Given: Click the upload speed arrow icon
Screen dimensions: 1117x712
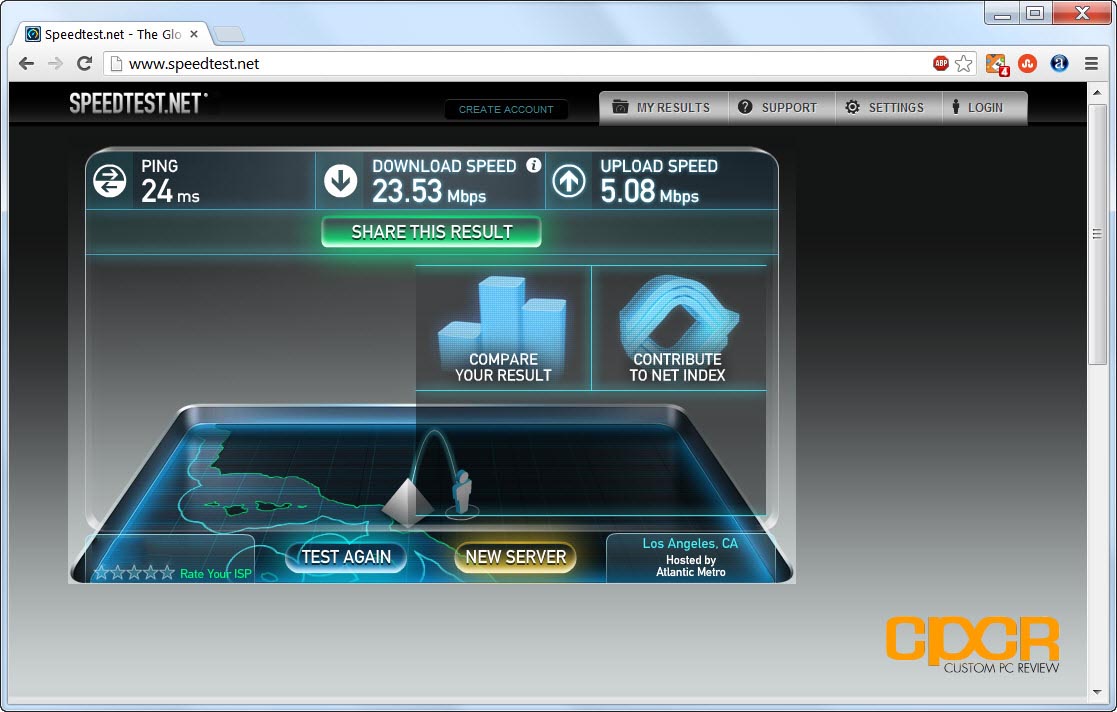Looking at the screenshot, I should (x=568, y=180).
